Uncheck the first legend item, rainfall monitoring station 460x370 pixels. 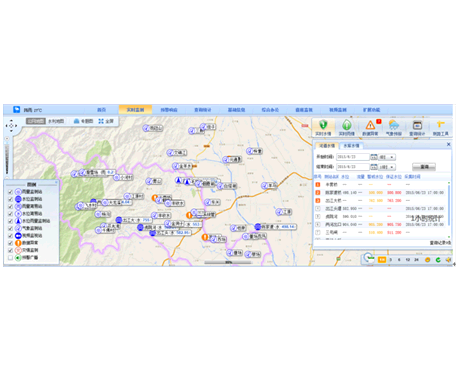coord(10,192)
